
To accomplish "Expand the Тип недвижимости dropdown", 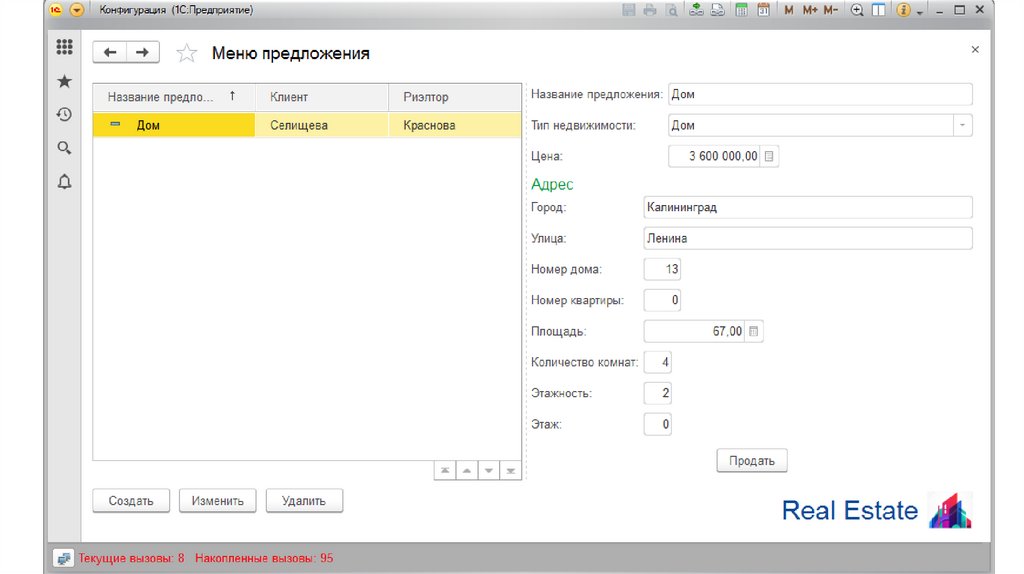I will [x=962, y=126].
